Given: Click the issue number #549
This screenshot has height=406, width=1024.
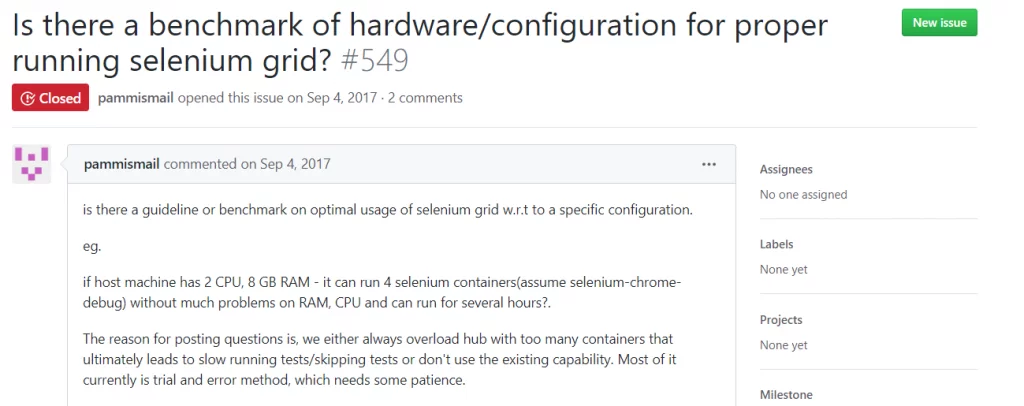Looking at the screenshot, I should [375, 61].
